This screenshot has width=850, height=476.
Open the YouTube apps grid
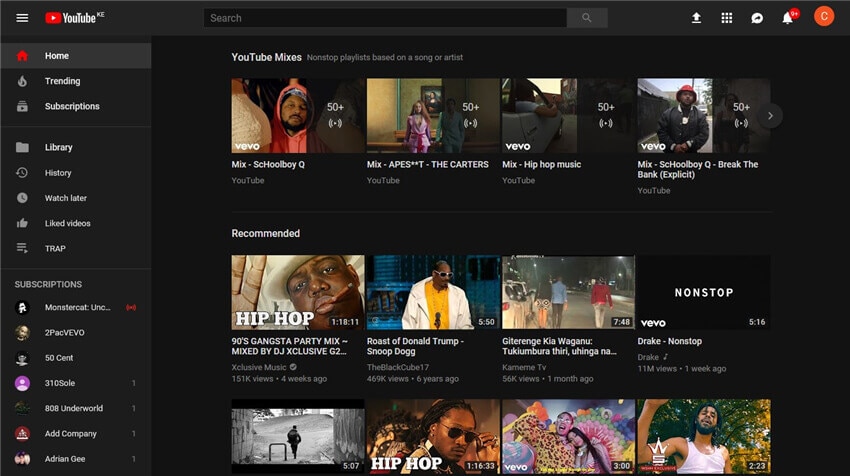point(727,18)
